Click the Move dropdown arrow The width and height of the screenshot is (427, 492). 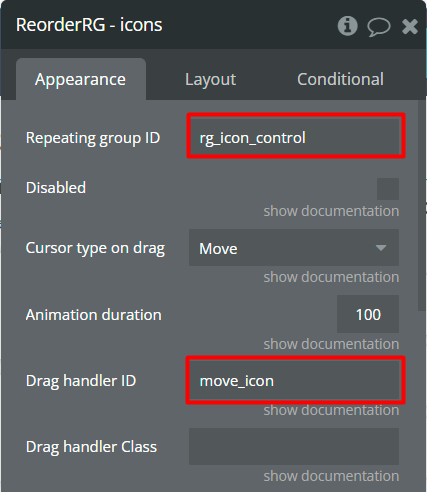381,248
